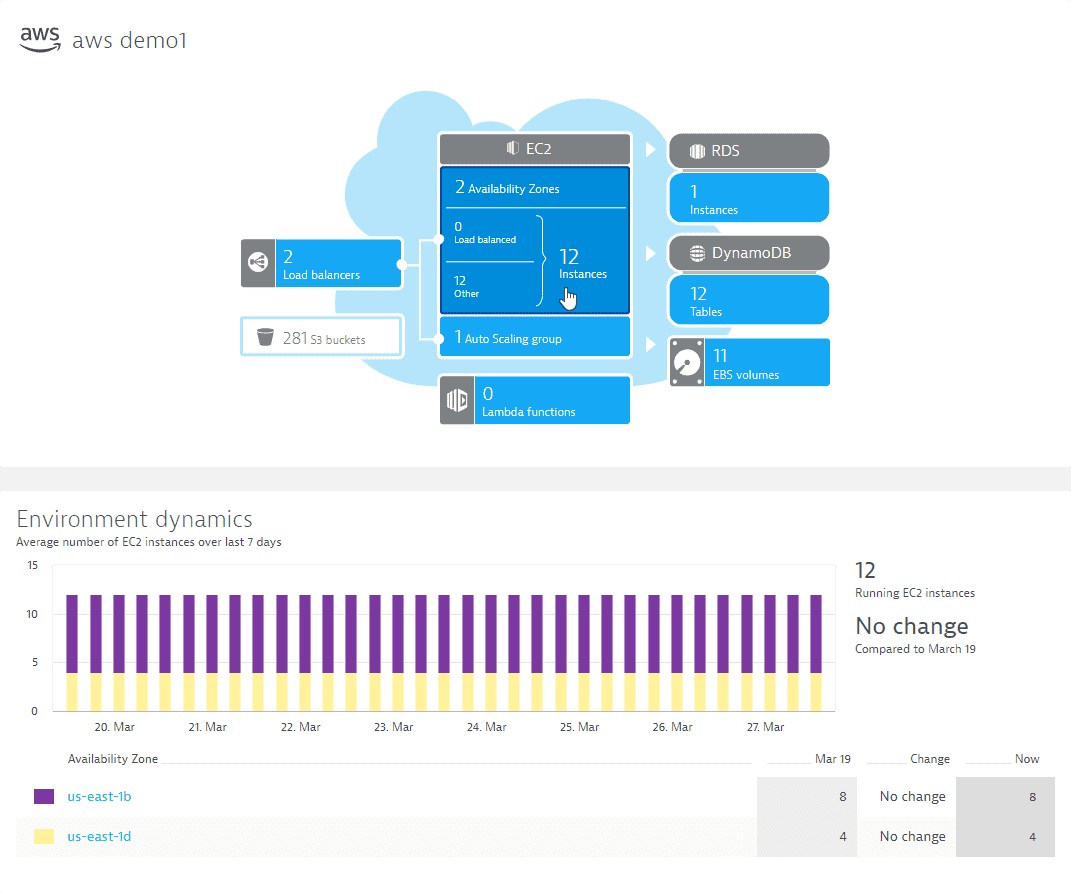Click the arrow pointing to EBS volumes
1071x893 pixels.
point(650,344)
